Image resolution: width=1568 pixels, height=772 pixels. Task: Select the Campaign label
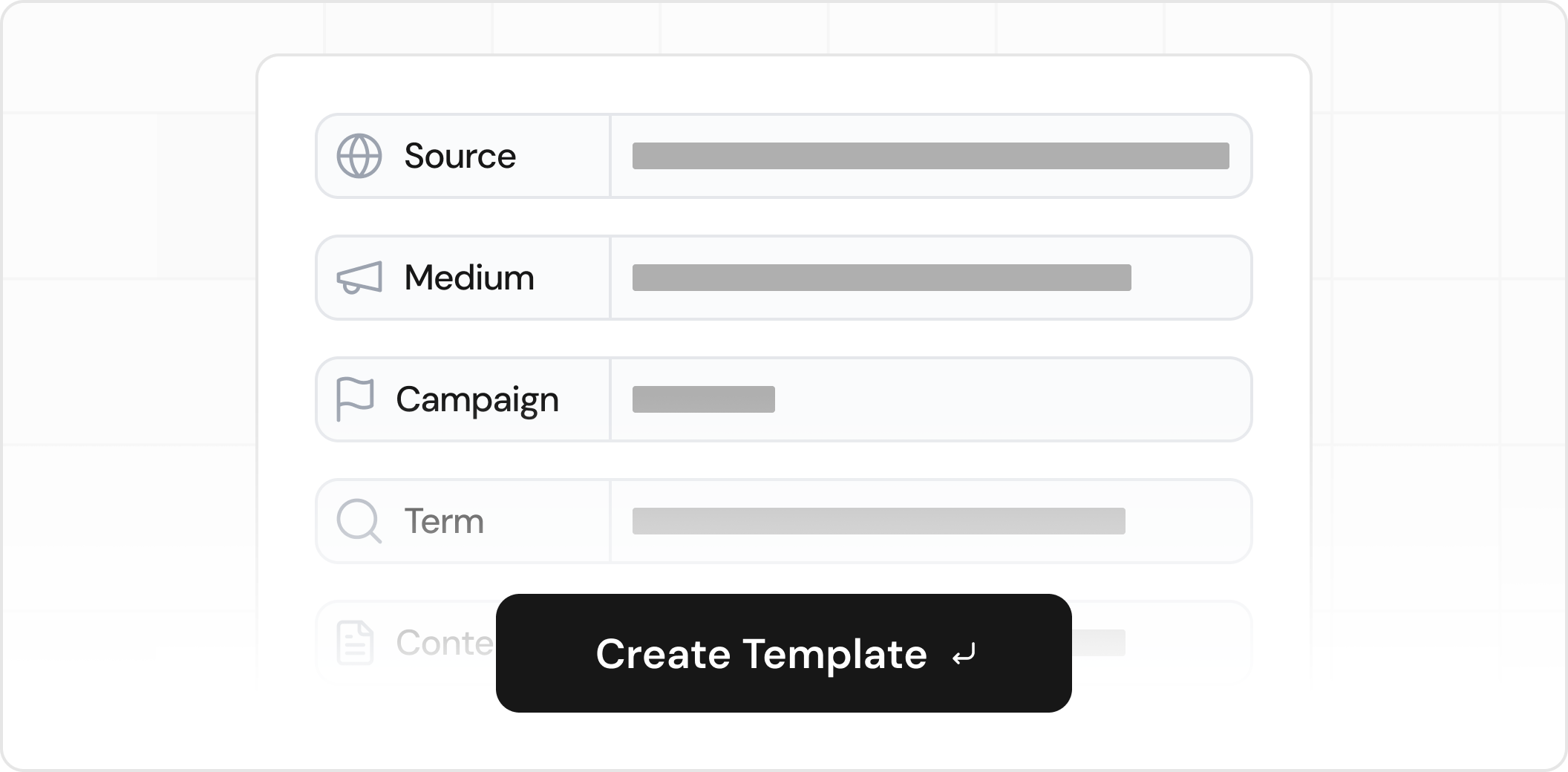(x=477, y=399)
